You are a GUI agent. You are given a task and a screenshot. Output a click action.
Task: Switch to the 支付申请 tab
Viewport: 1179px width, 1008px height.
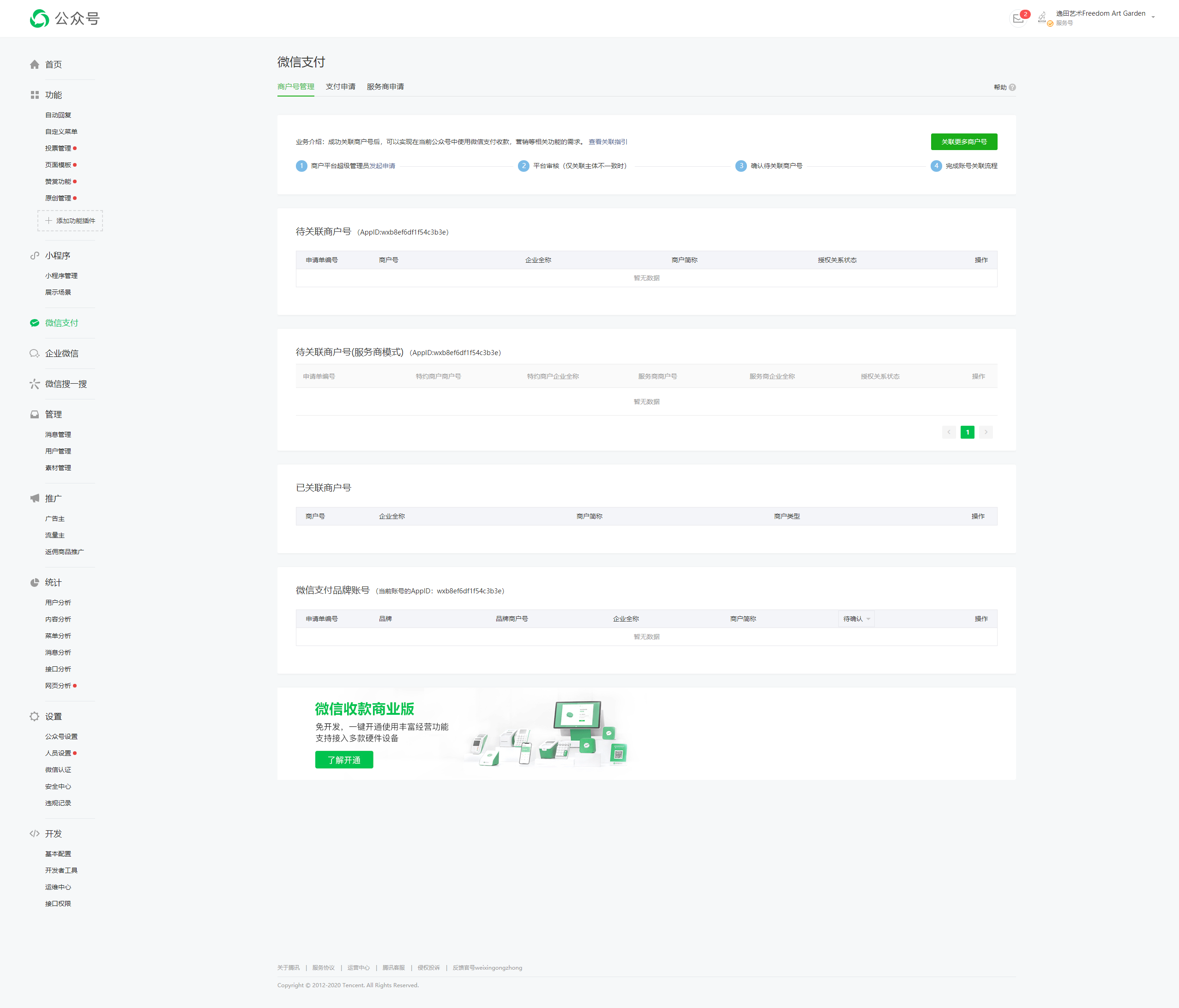[x=340, y=86]
